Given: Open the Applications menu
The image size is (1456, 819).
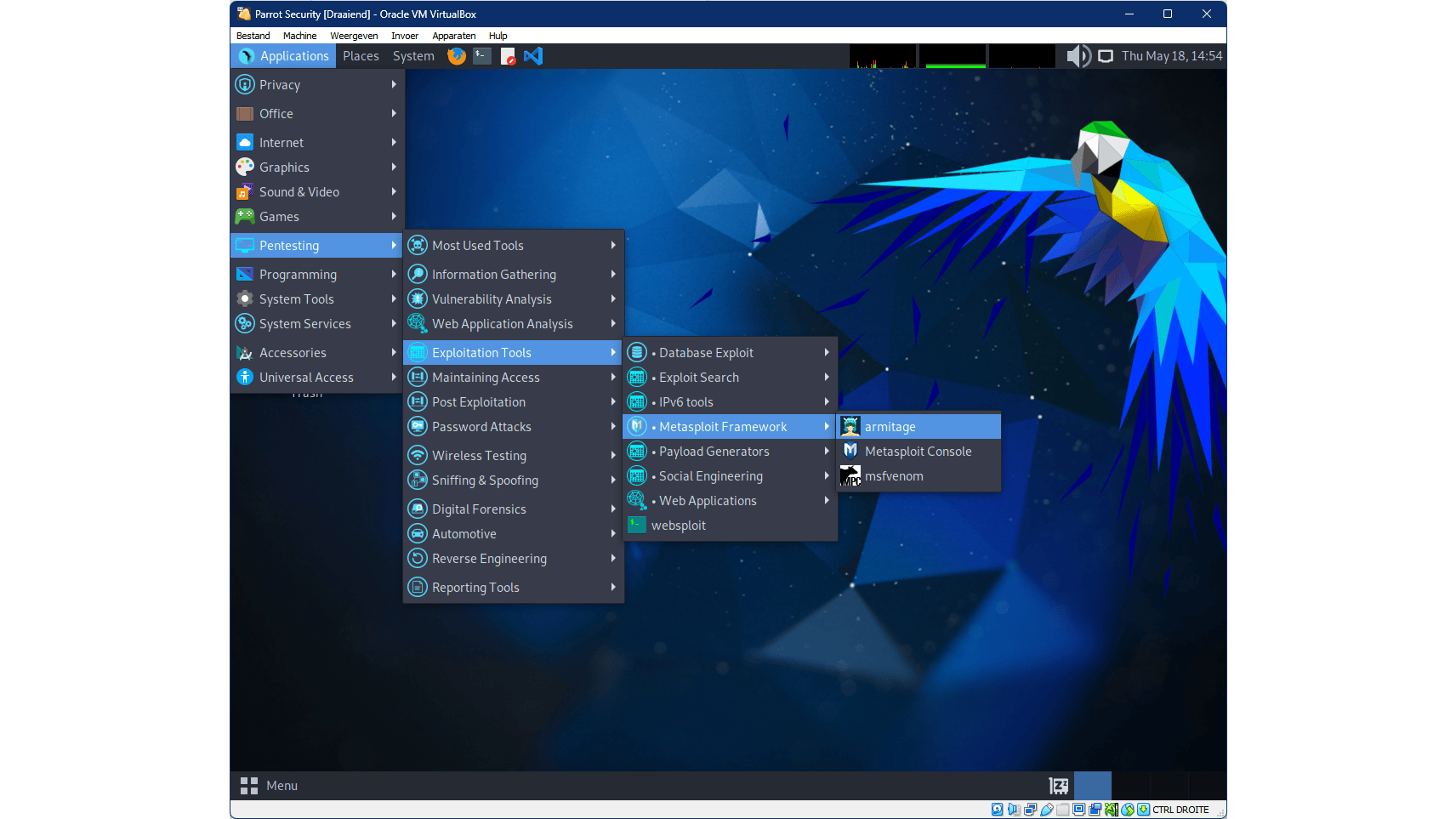Looking at the screenshot, I should pos(283,56).
